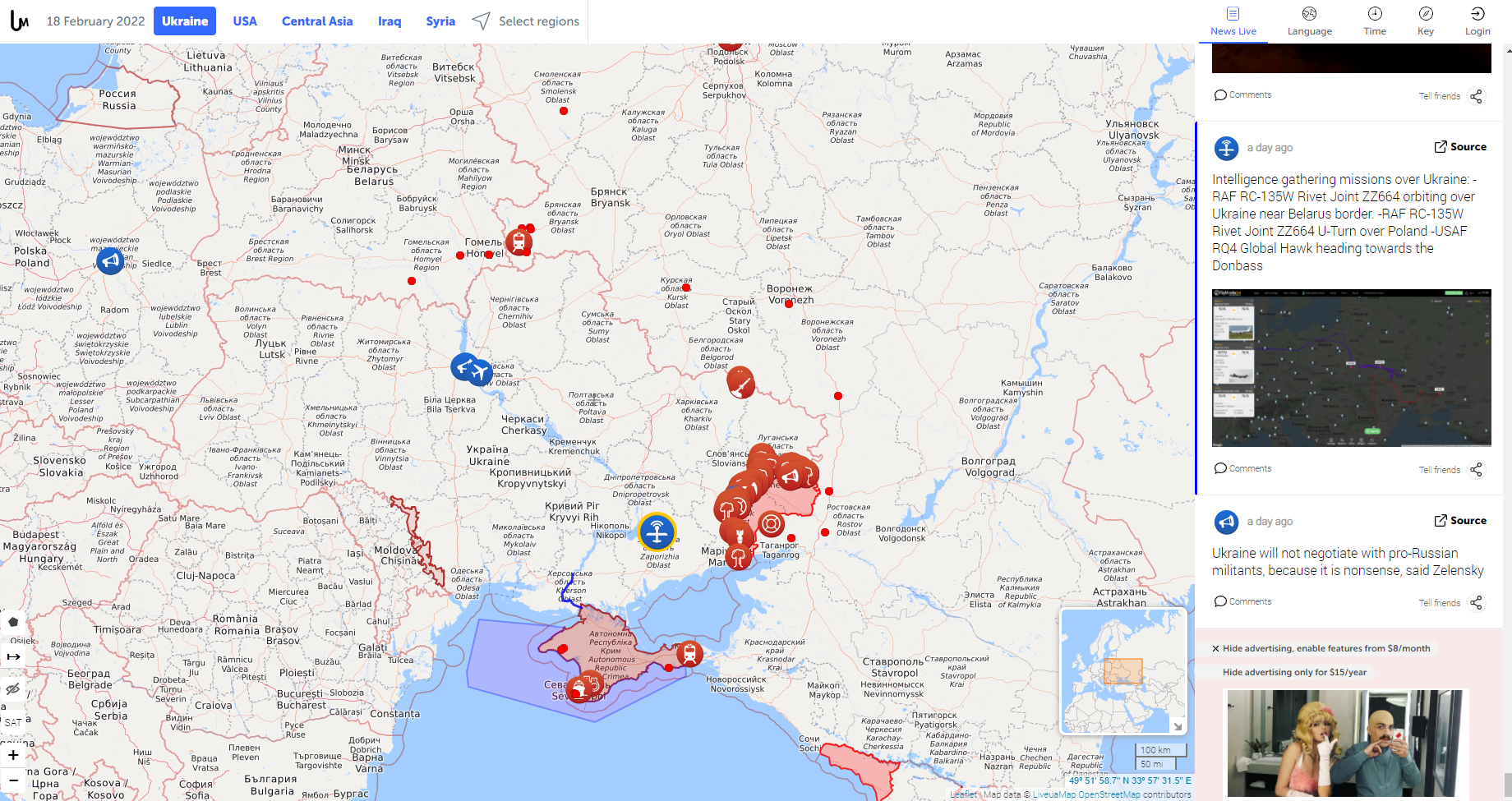The image size is (1512, 801).
Task: Click Tell friends on intelligence missions post
Action: [x=1439, y=470]
